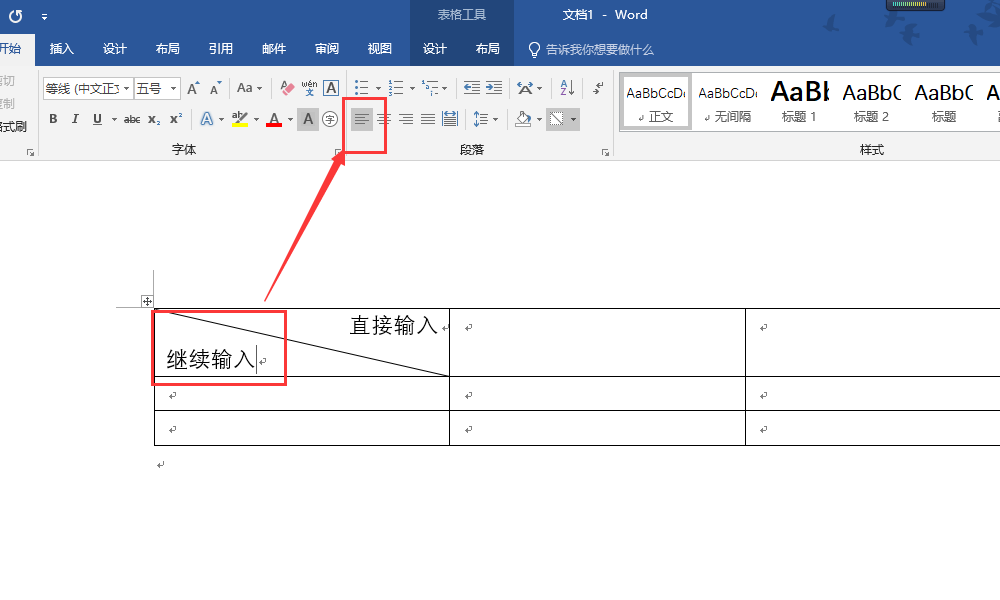This screenshot has width=1000, height=600.
Task: Align text left in paragraph group
Action: tap(362, 119)
